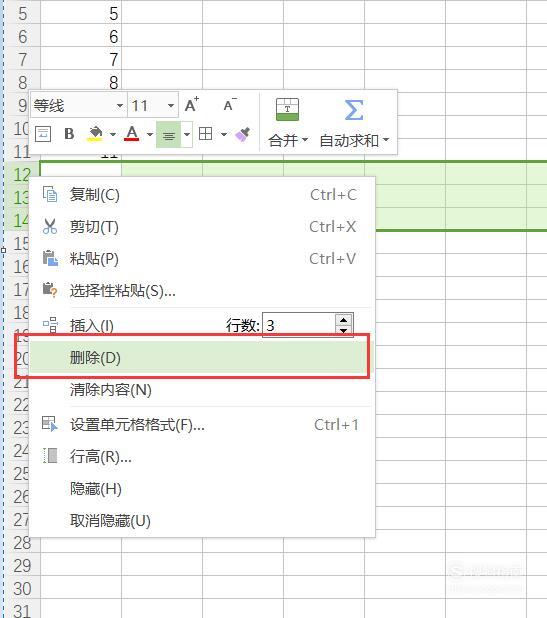The width and height of the screenshot is (547, 618).
Task: Click the AutoSum sigma icon
Action: [354, 110]
